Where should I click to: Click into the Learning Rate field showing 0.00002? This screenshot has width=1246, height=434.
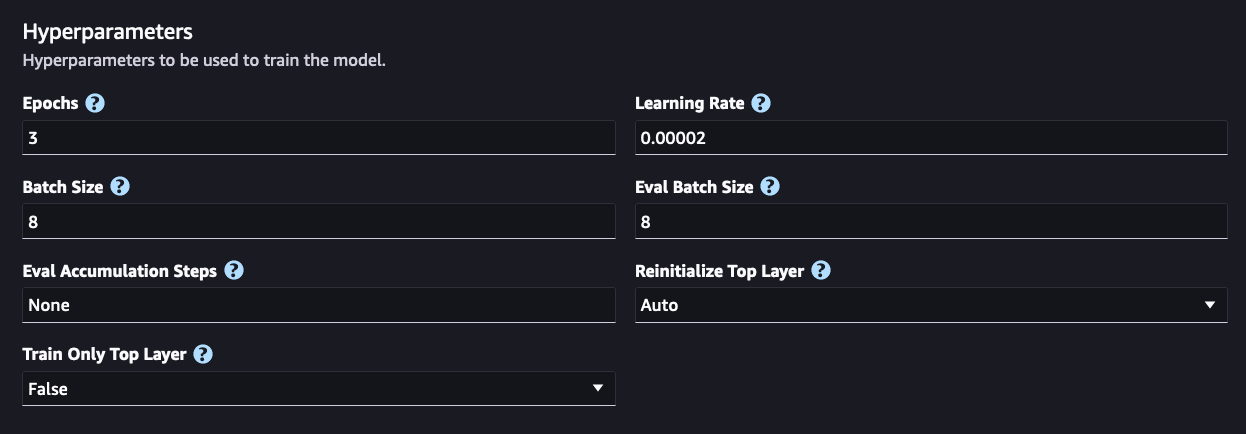[x=931, y=138]
